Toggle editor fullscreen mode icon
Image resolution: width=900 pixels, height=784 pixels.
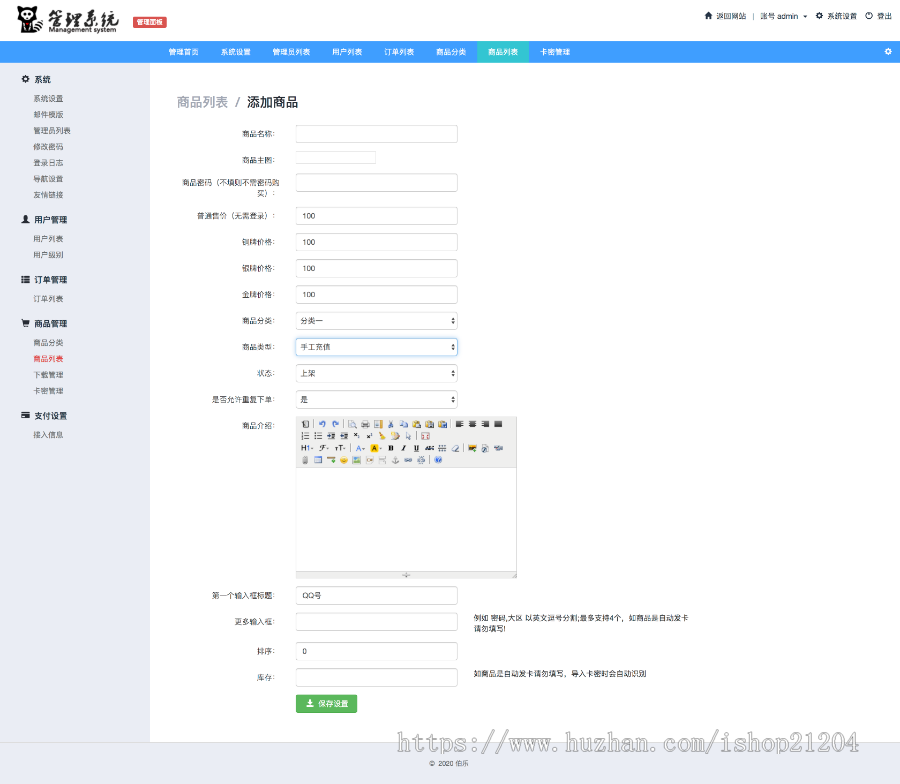click(425, 436)
